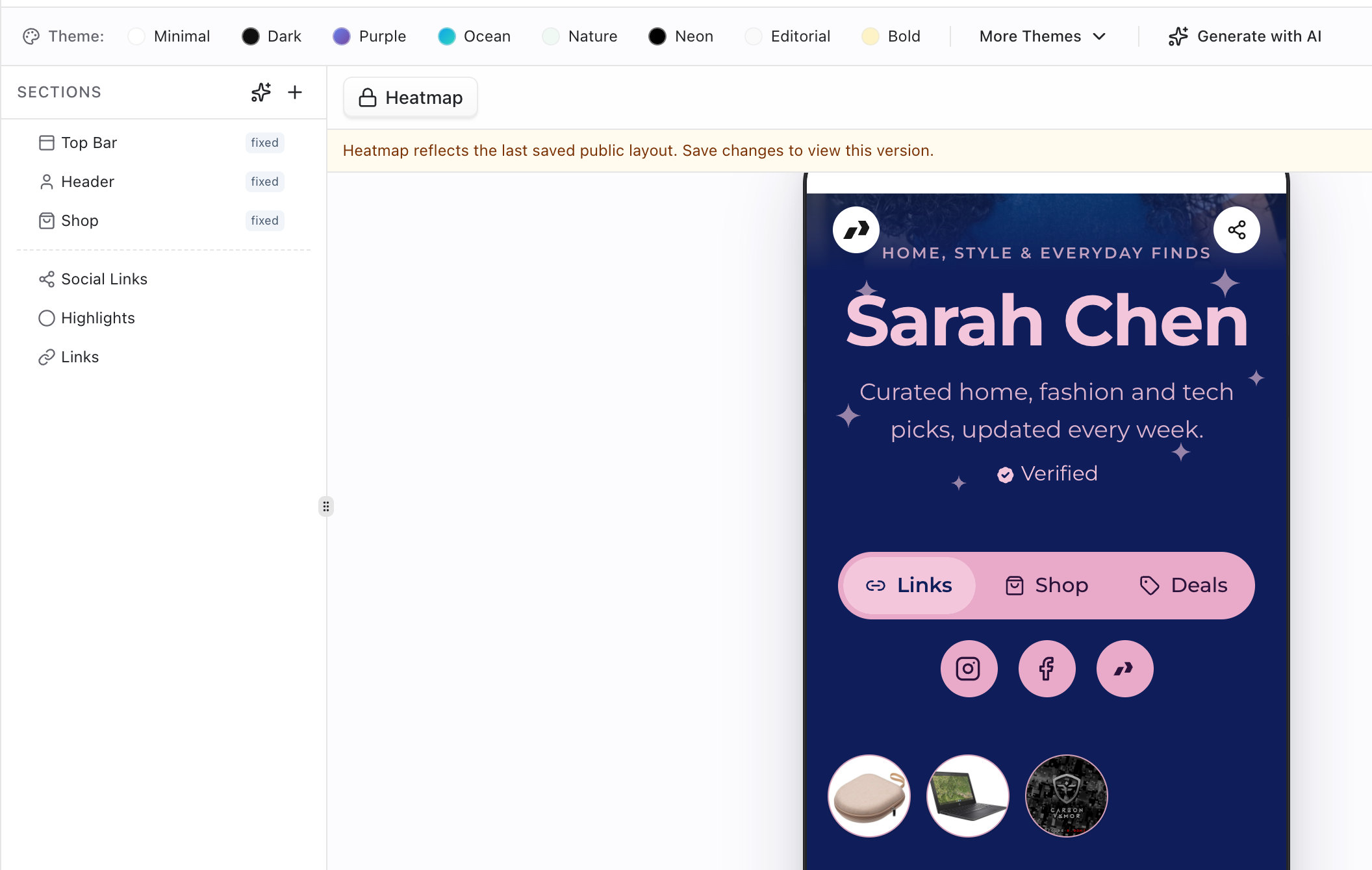Click the third pink social logo icon

coord(1124,669)
